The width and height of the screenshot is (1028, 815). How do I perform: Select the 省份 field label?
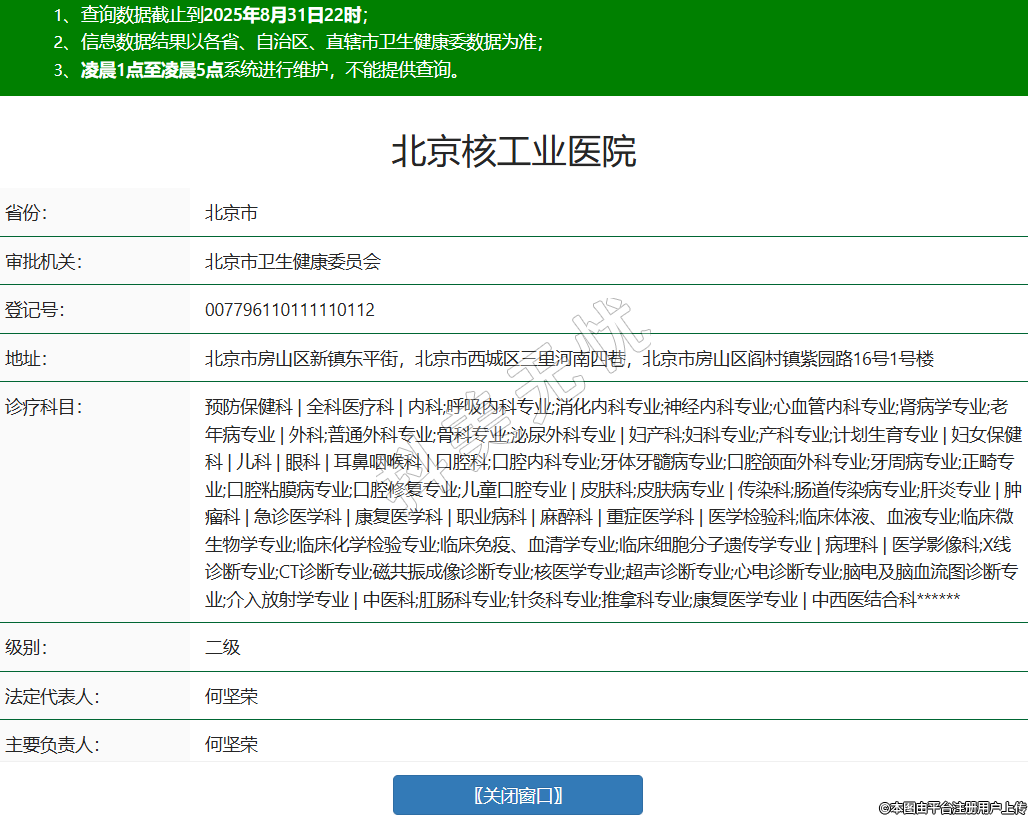point(27,213)
